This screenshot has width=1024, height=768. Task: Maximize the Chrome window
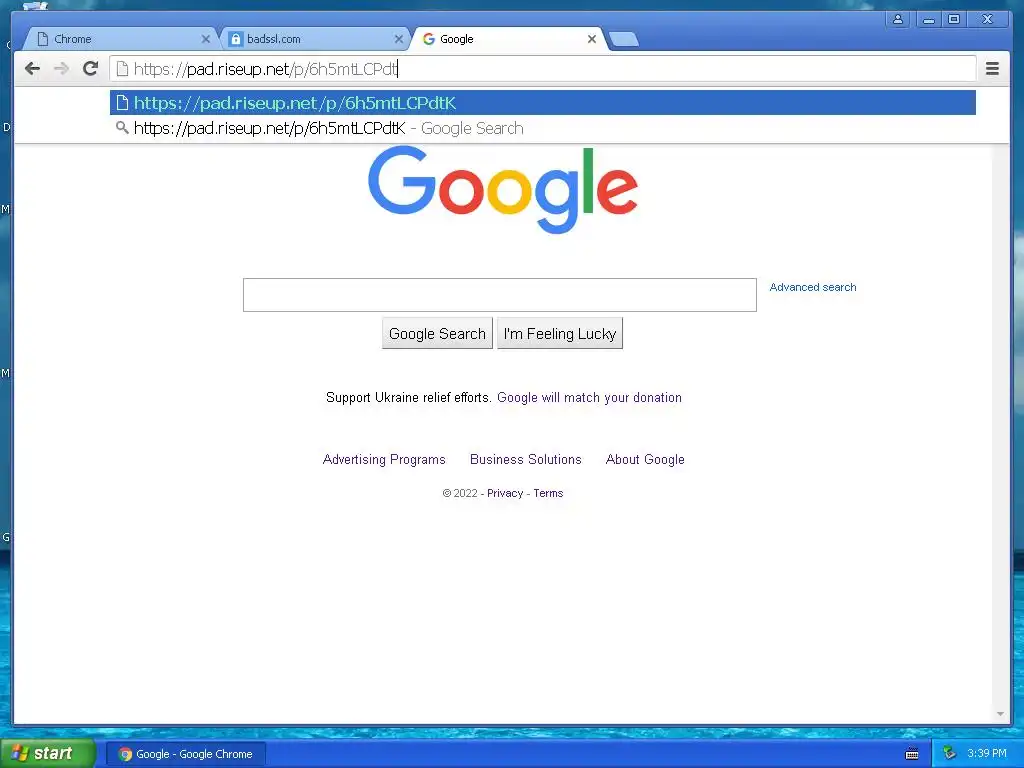click(953, 19)
